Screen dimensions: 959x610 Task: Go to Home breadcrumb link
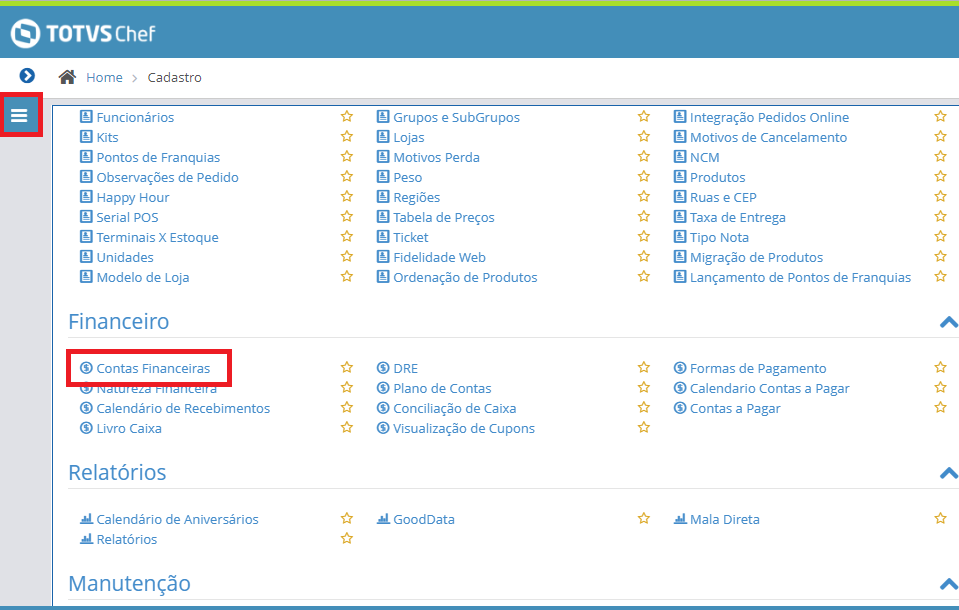104,78
